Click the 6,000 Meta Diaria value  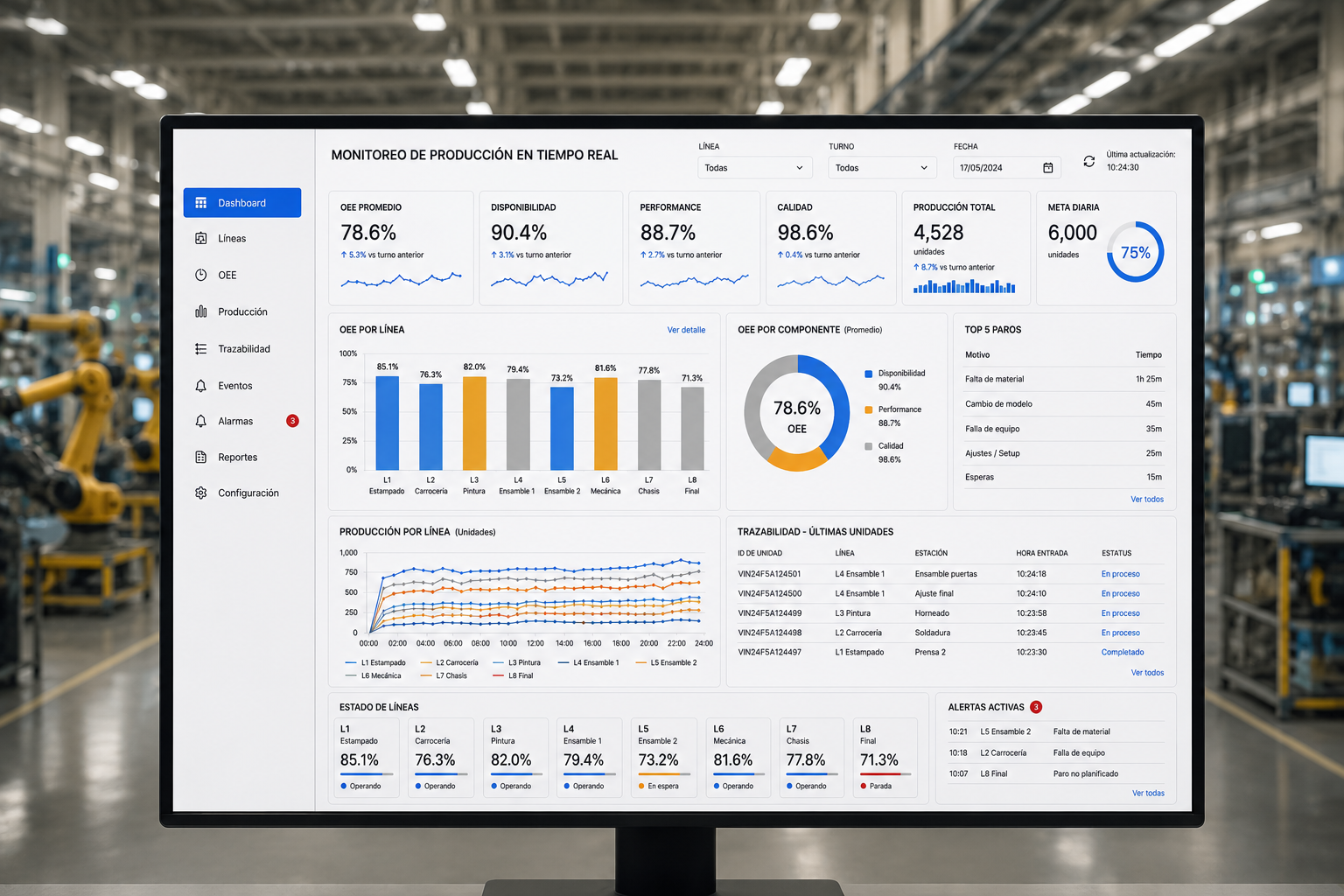click(1072, 233)
